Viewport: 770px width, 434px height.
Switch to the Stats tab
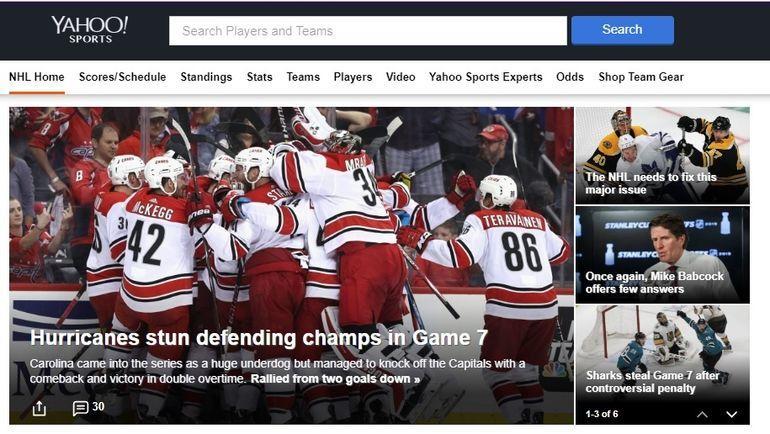pos(259,77)
